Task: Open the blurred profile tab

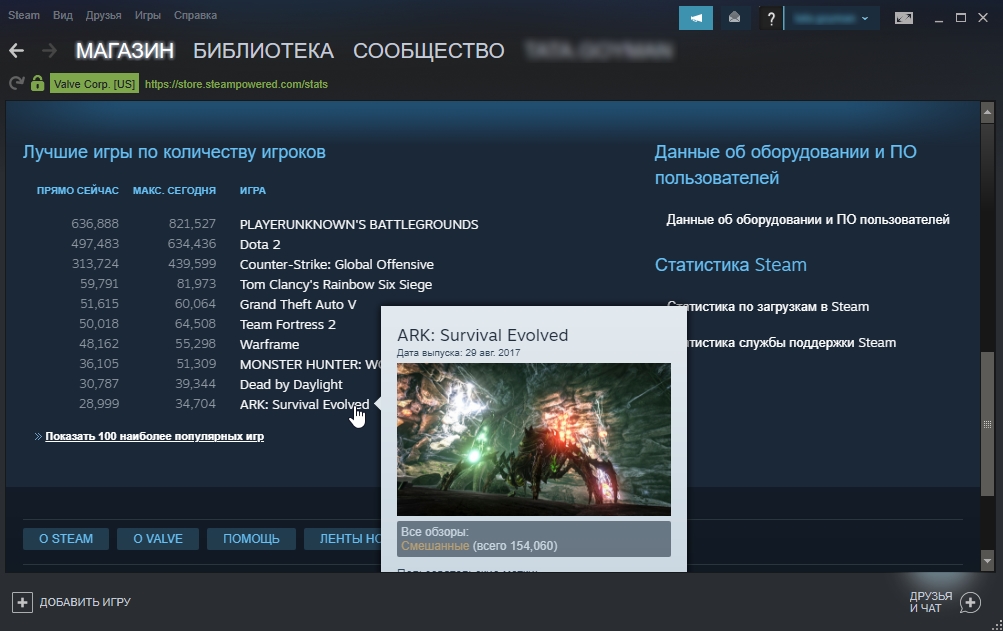Action: 598,51
